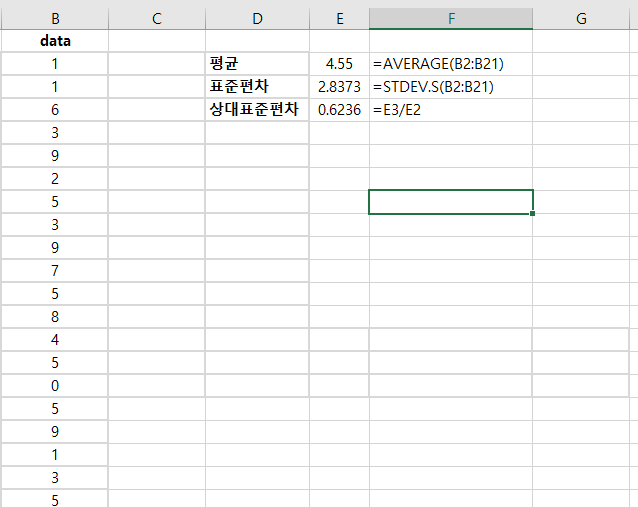Viewport: 638px width, 507px height.
Task: Select the =STDEV.S(B2:B21) formula text cell
Action: (451, 86)
